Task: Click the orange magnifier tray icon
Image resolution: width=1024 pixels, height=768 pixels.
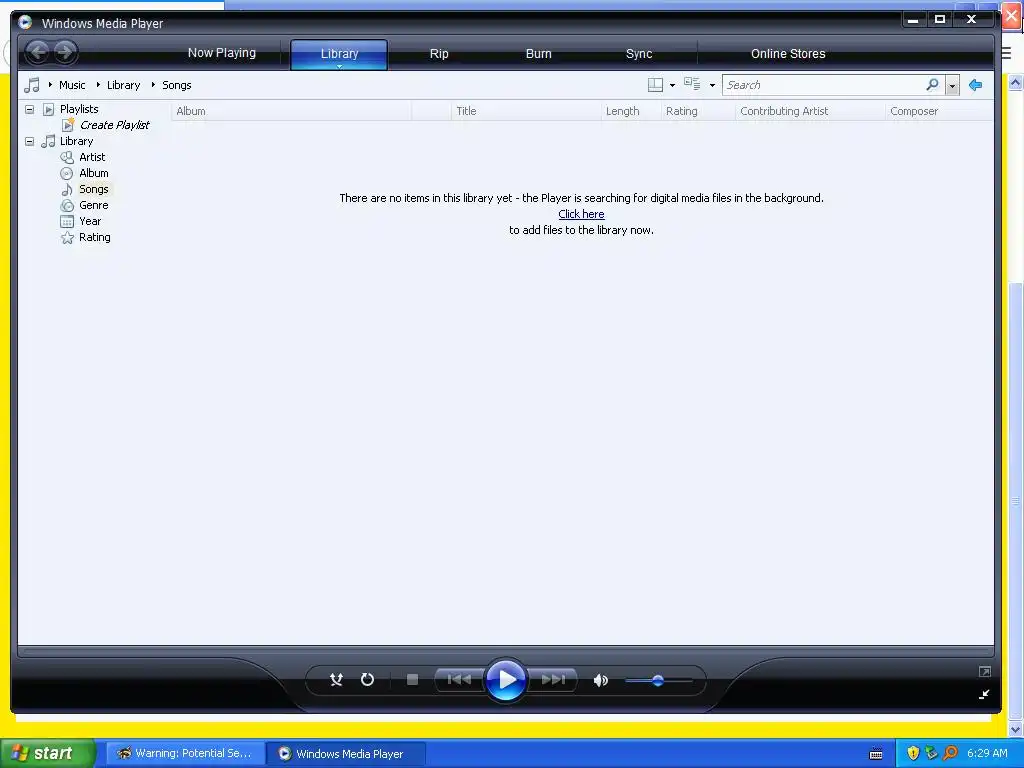Action: coord(950,753)
